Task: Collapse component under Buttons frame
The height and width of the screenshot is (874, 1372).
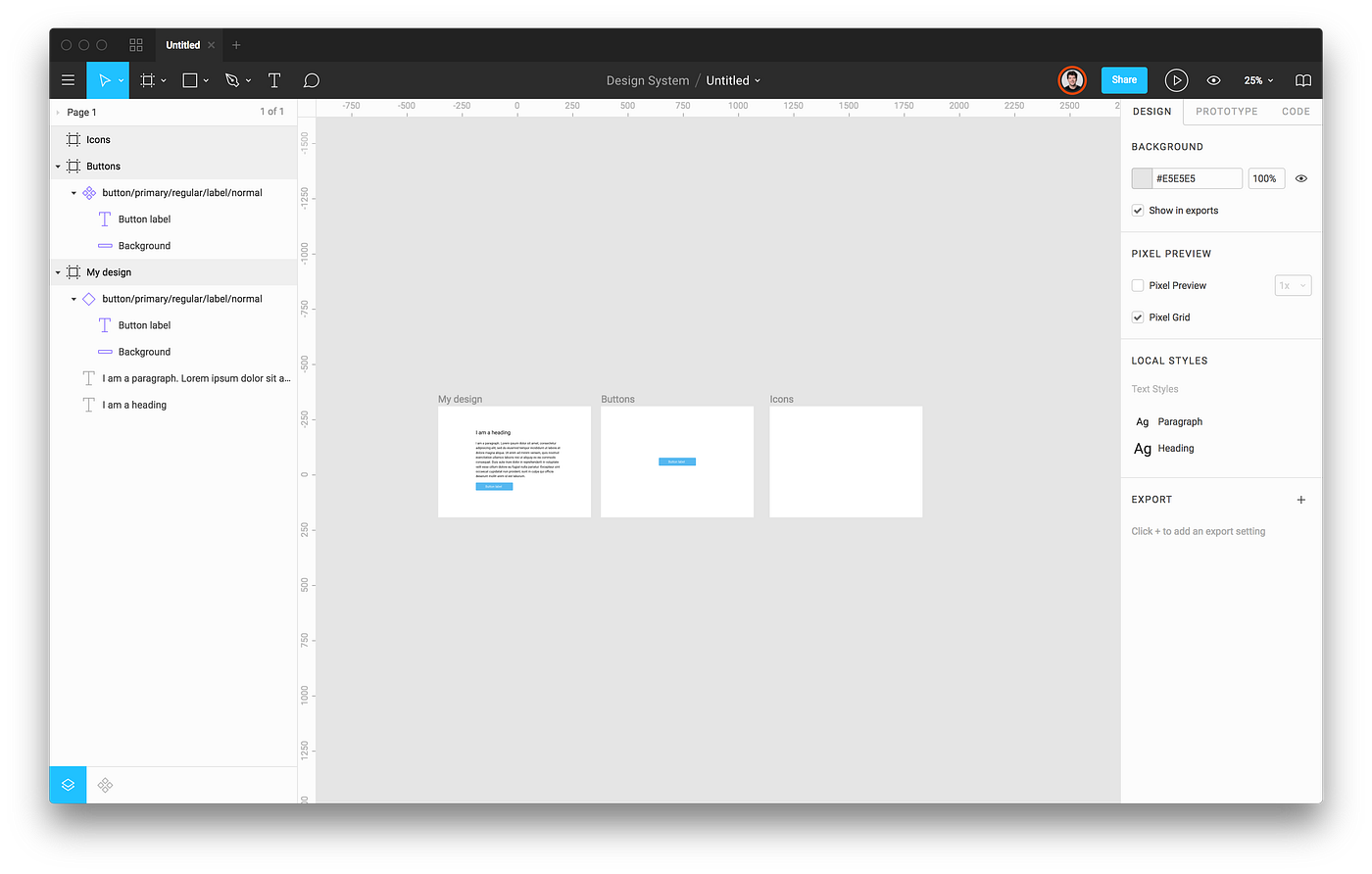Action: [73, 193]
